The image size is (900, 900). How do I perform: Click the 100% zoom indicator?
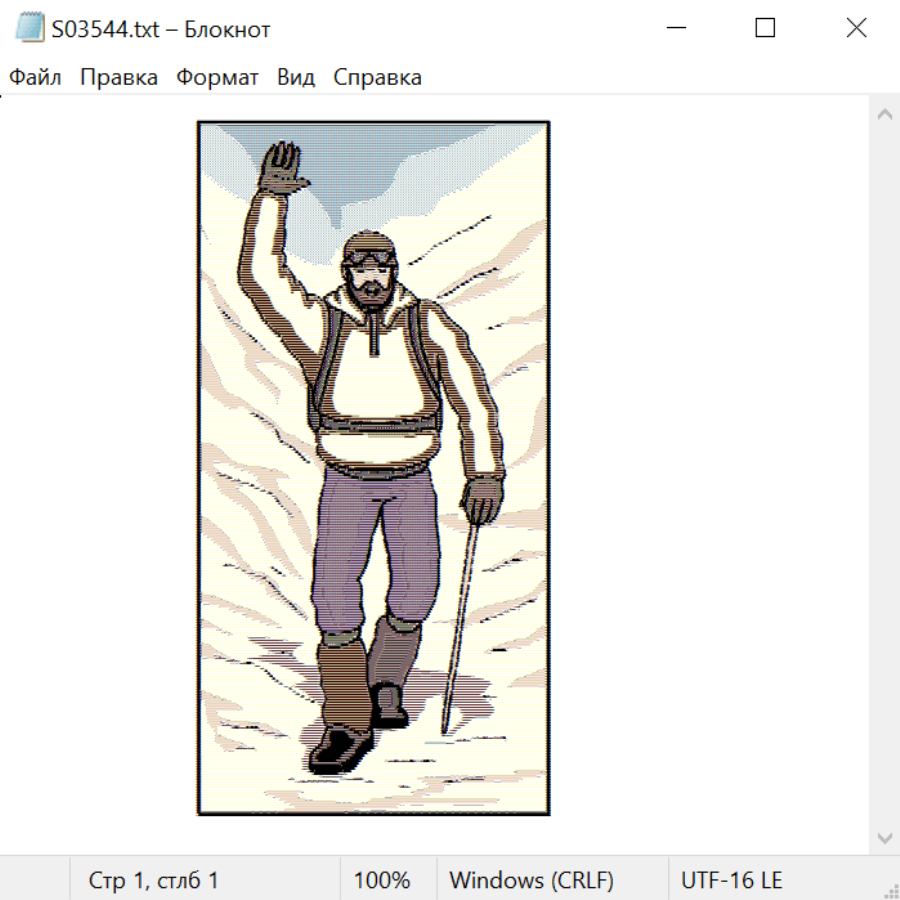pyautogui.click(x=382, y=881)
